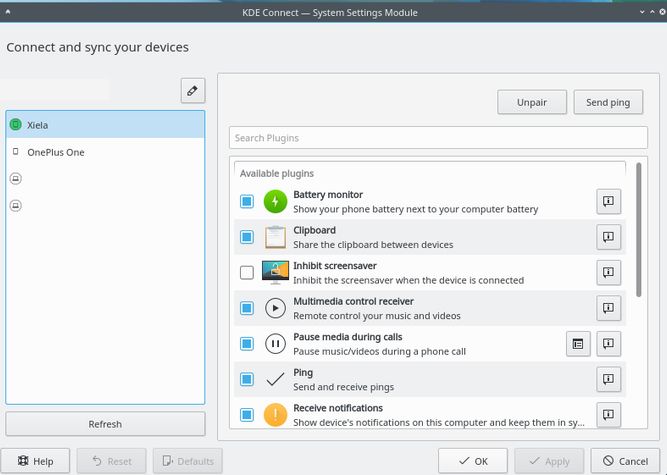667x475 pixels.
Task: Click the 'Available plugins' heading
Action: pyautogui.click(x=277, y=174)
